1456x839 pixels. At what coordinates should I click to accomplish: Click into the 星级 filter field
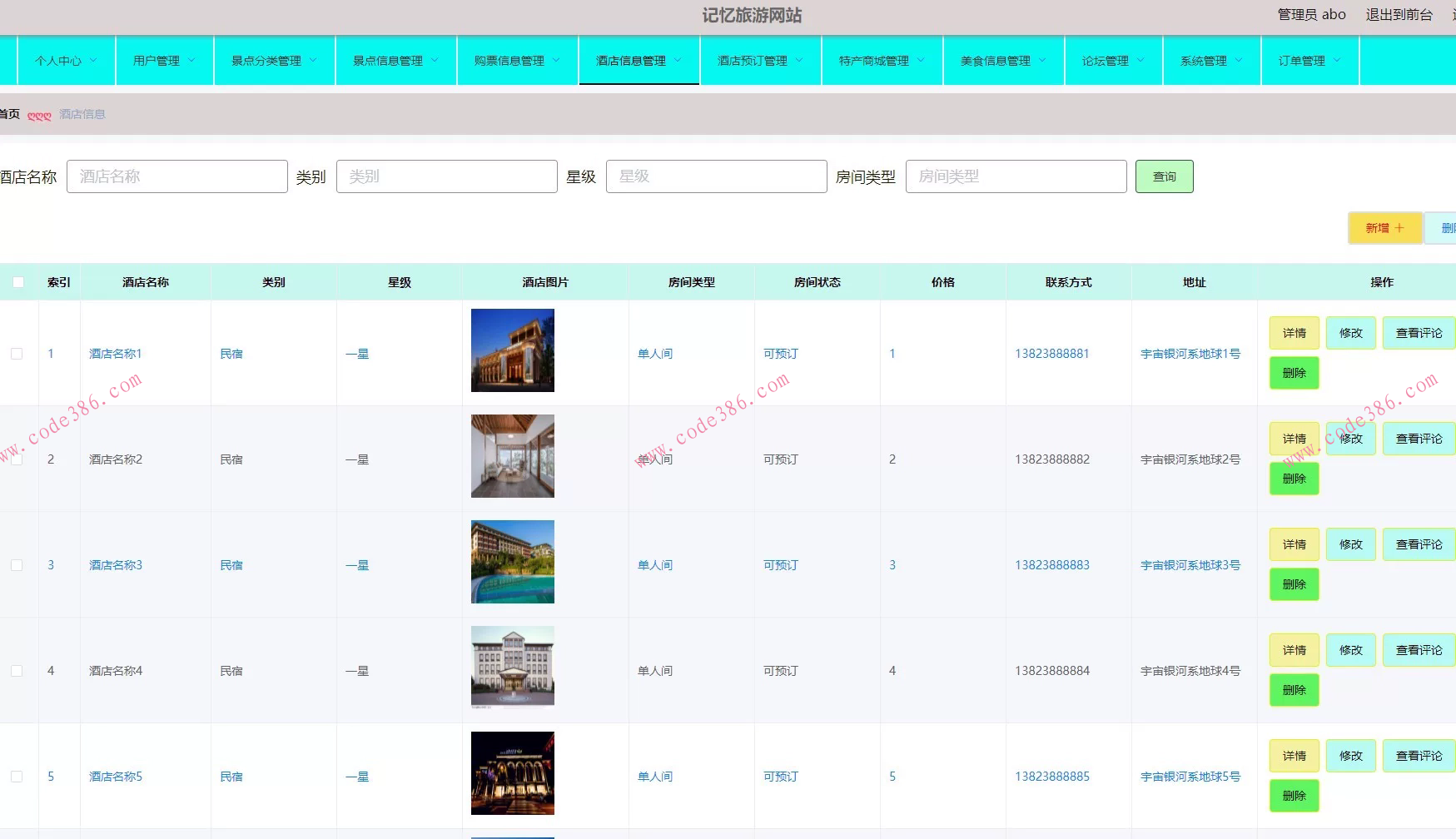[x=716, y=176]
